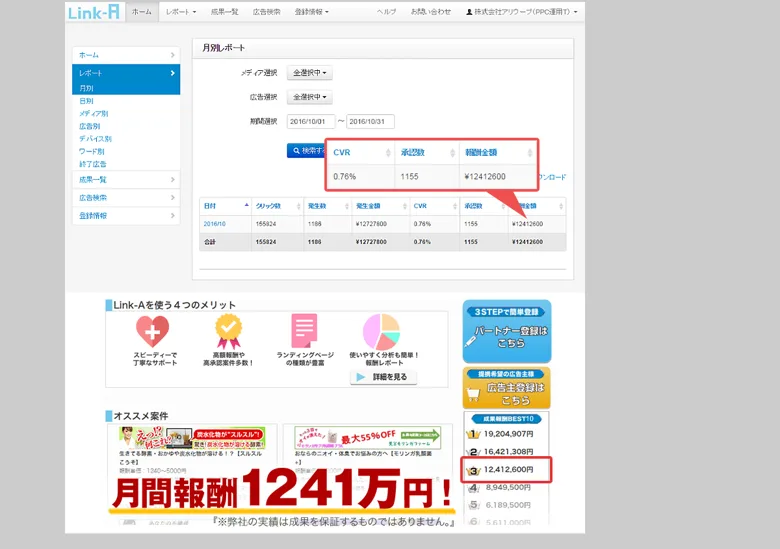Click ¥12727800 in the 2016/10 row
This screenshot has height=549, width=780.
(x=371, y=224)
